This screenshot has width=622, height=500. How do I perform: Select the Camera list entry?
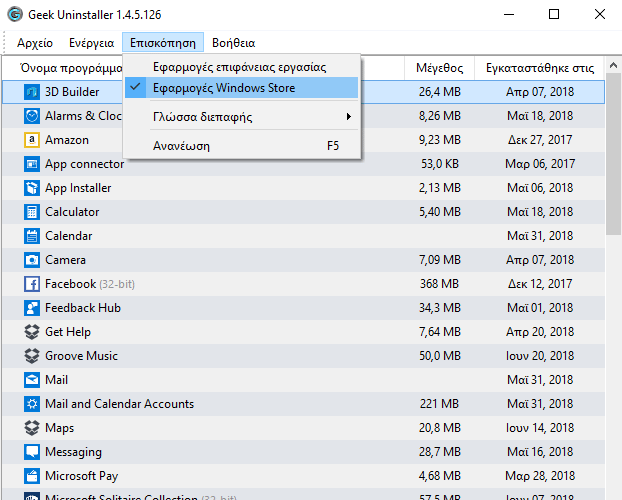pyautogui.click(x=304, y=260)
